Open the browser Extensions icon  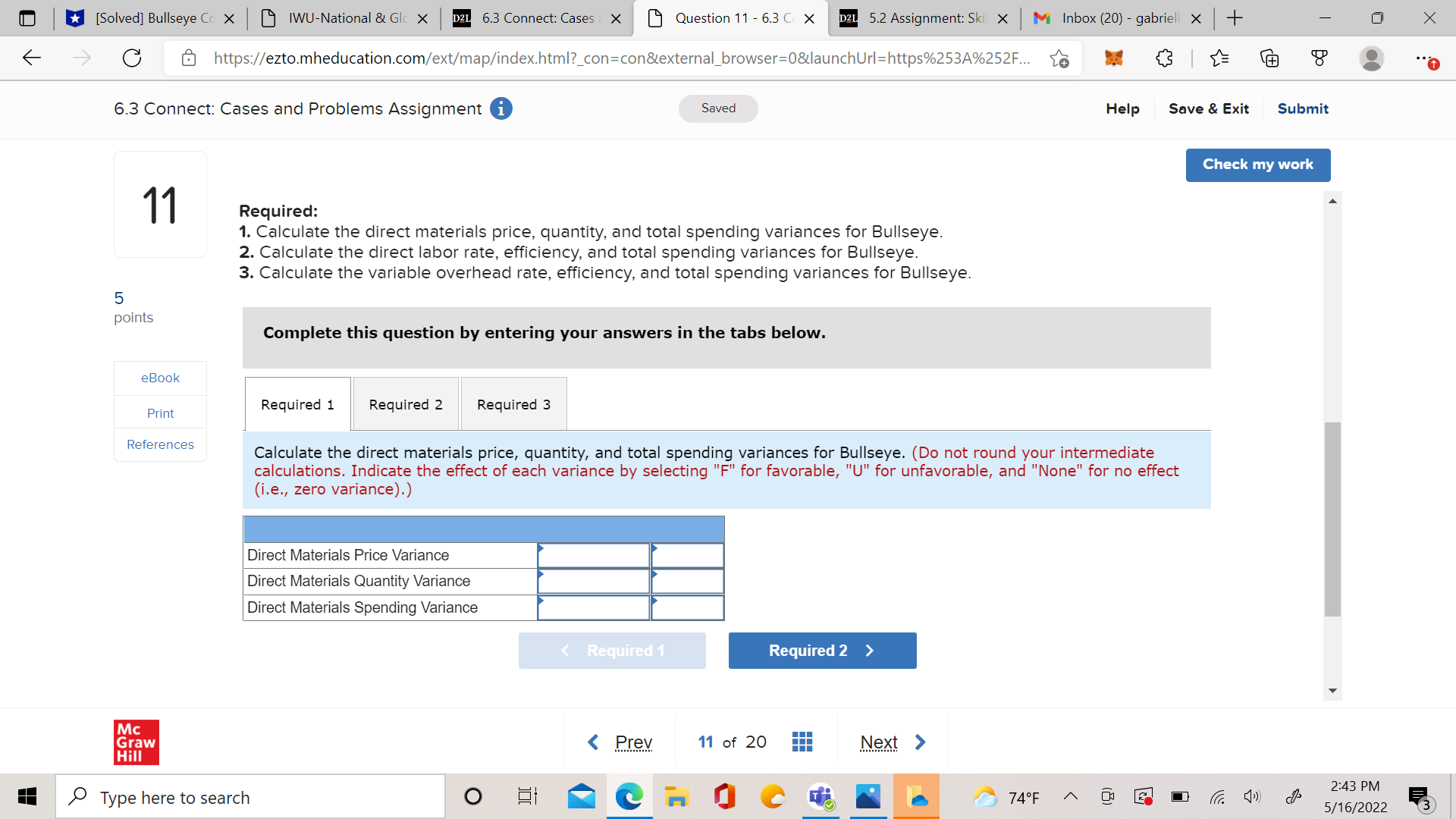coord(1164,58)
